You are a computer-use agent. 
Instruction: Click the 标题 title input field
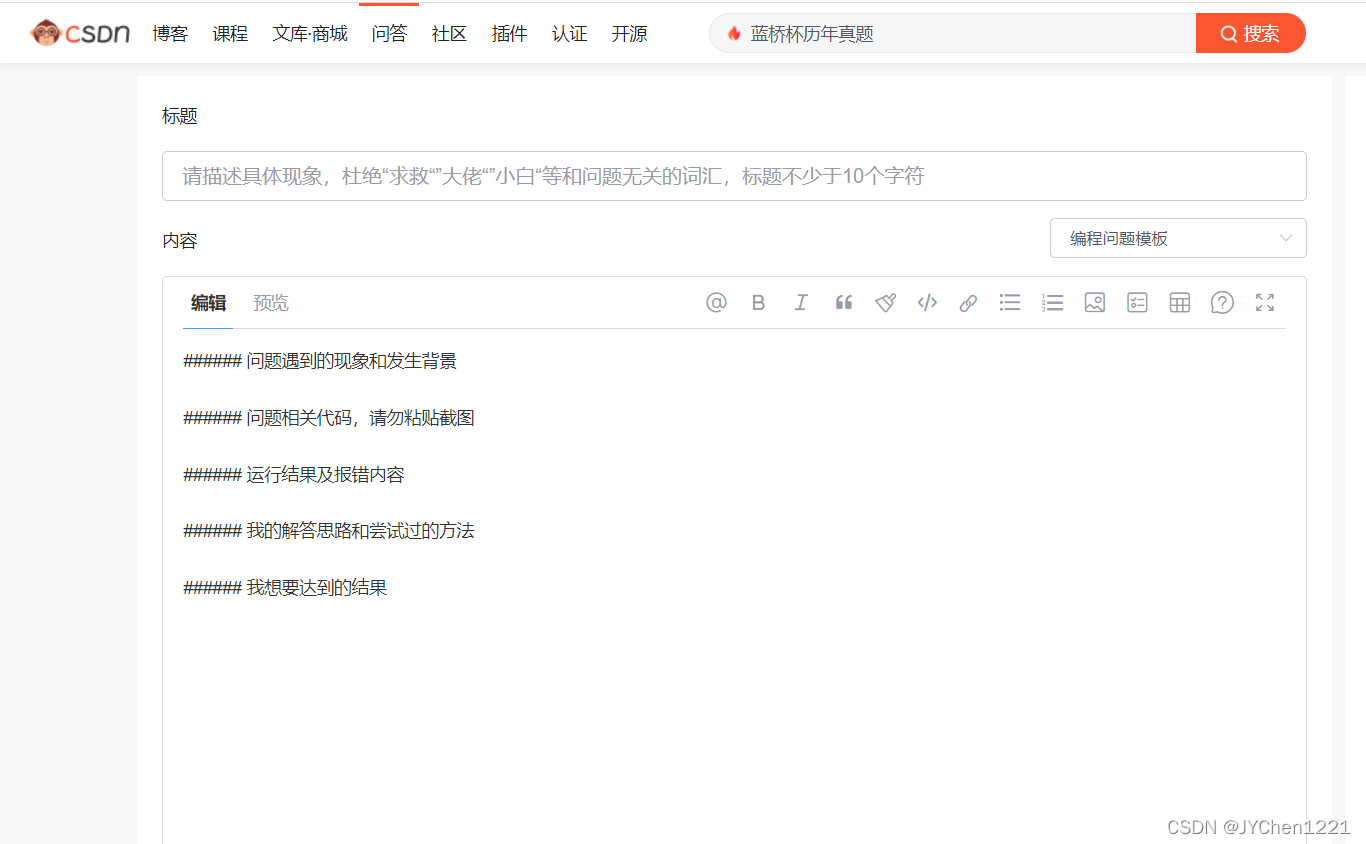tap(734, 176)
